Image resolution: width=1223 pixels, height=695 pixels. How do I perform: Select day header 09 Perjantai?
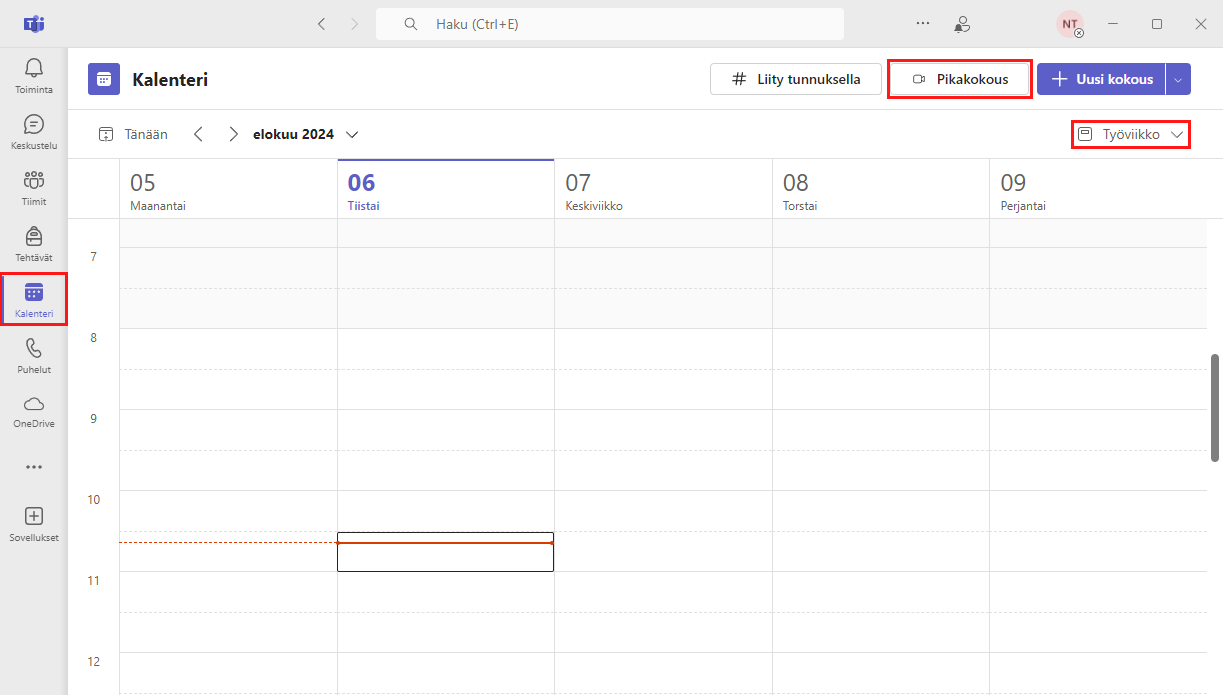[x=1098, y=189]
